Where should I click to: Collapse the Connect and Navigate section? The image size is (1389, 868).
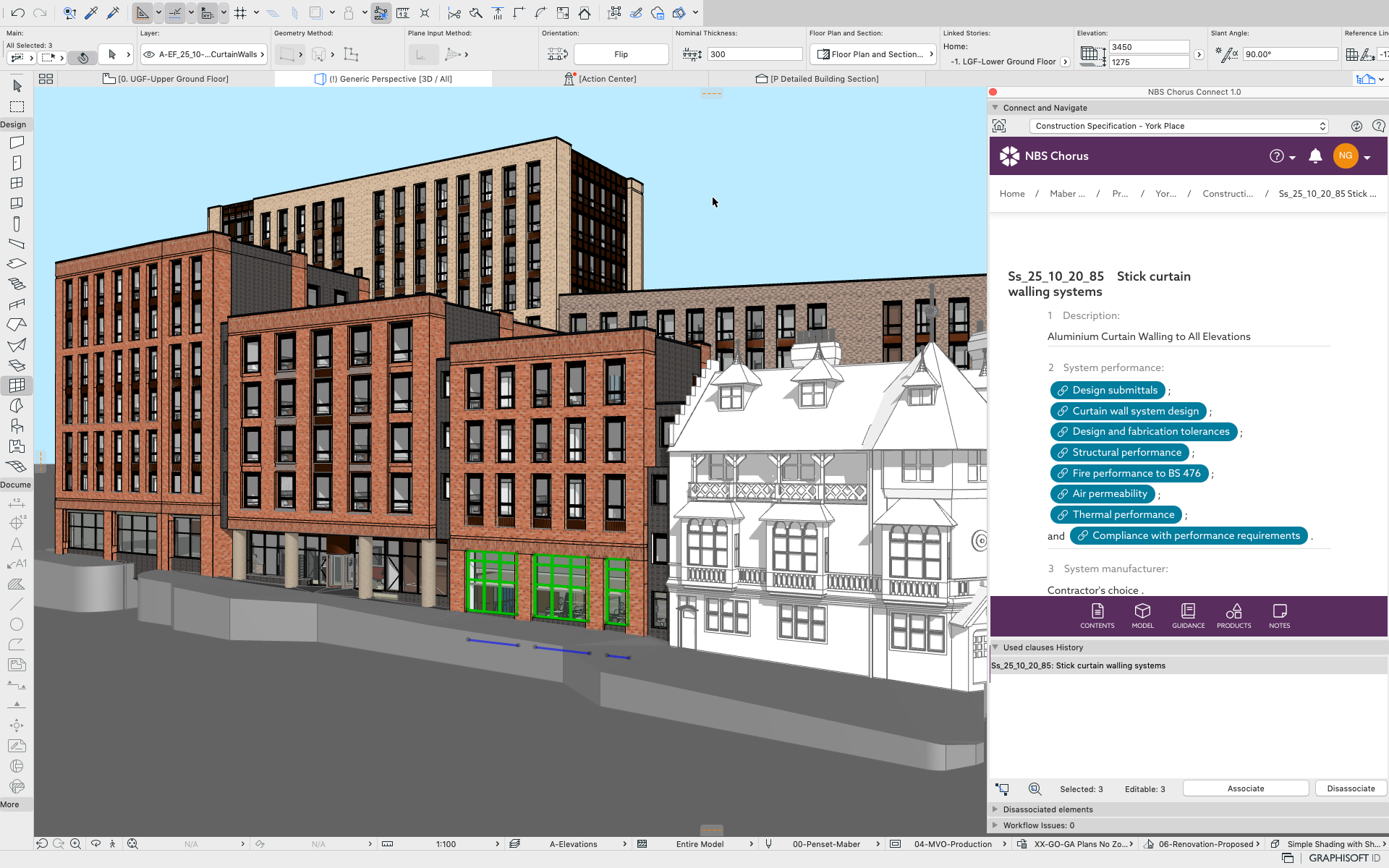tap(995, 107)
